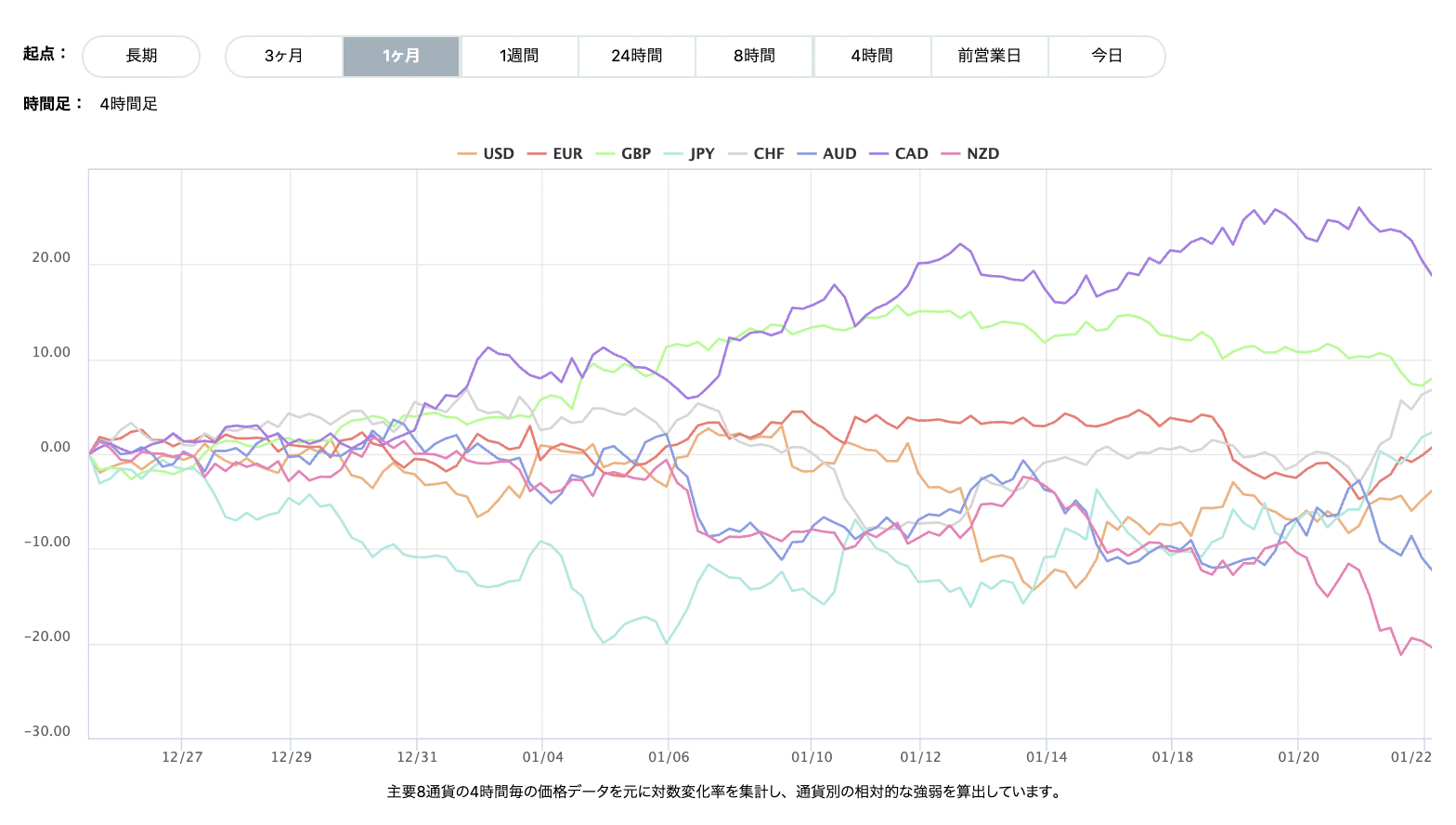Click the 時間足 label

coord(53,104)
